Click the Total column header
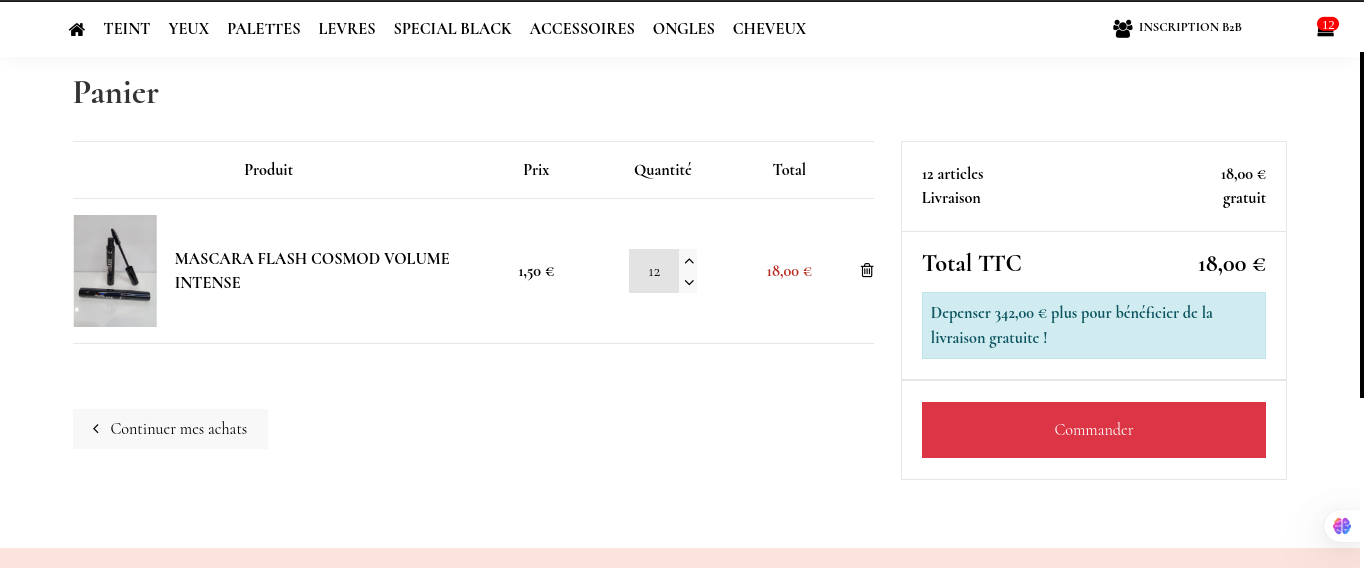 coord(789,170)
